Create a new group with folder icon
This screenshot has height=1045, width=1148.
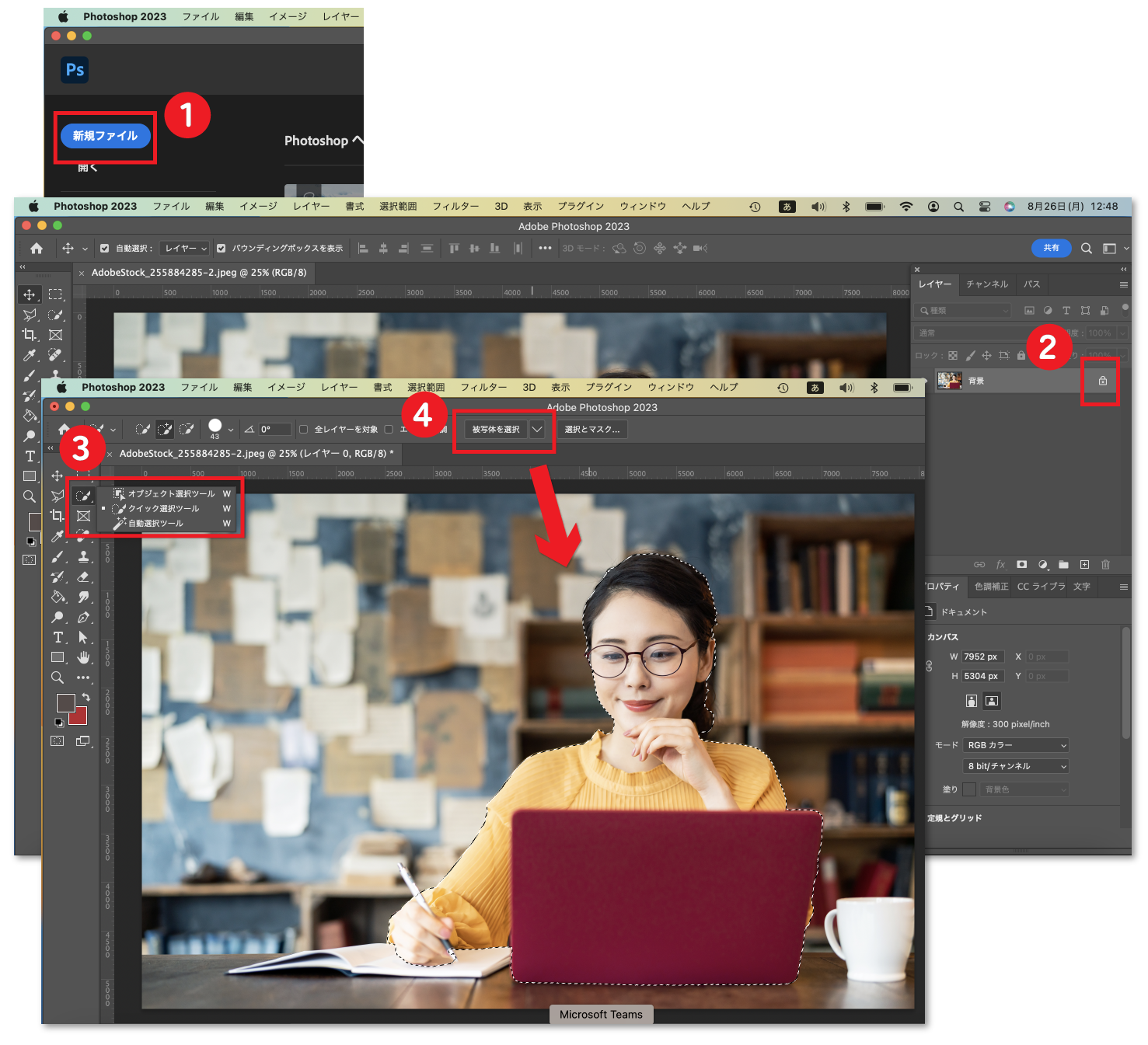point(1063,565)
